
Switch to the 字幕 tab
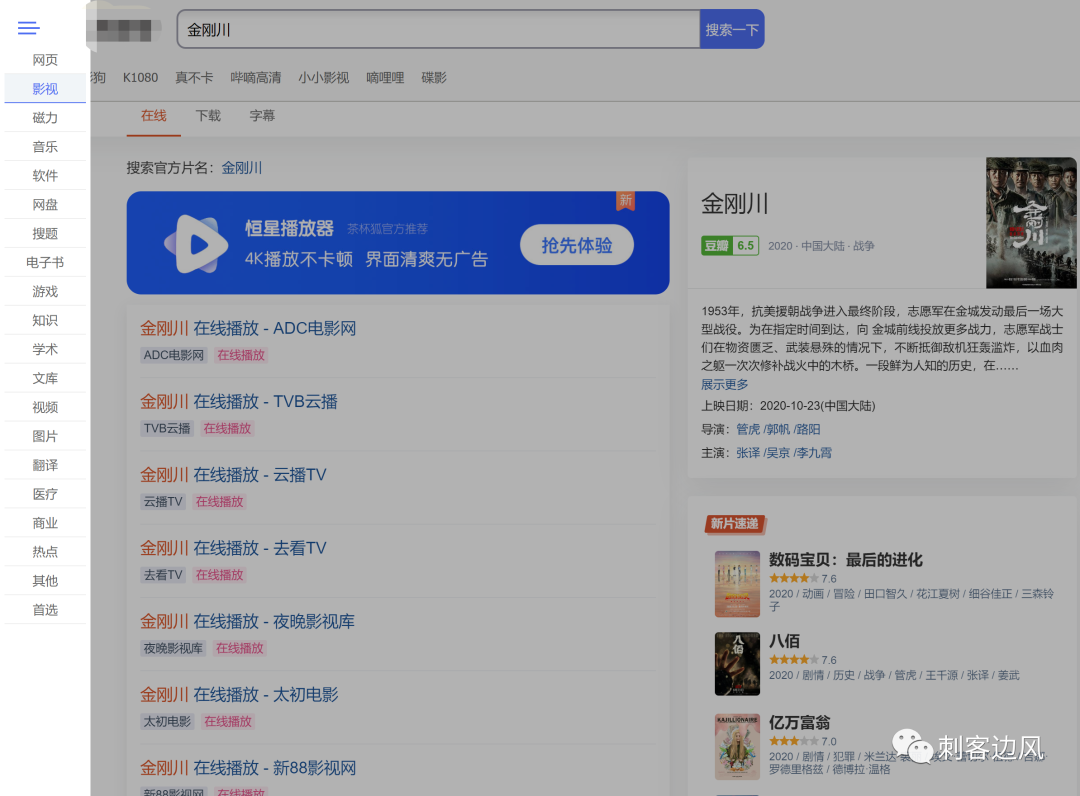point(262,116)
